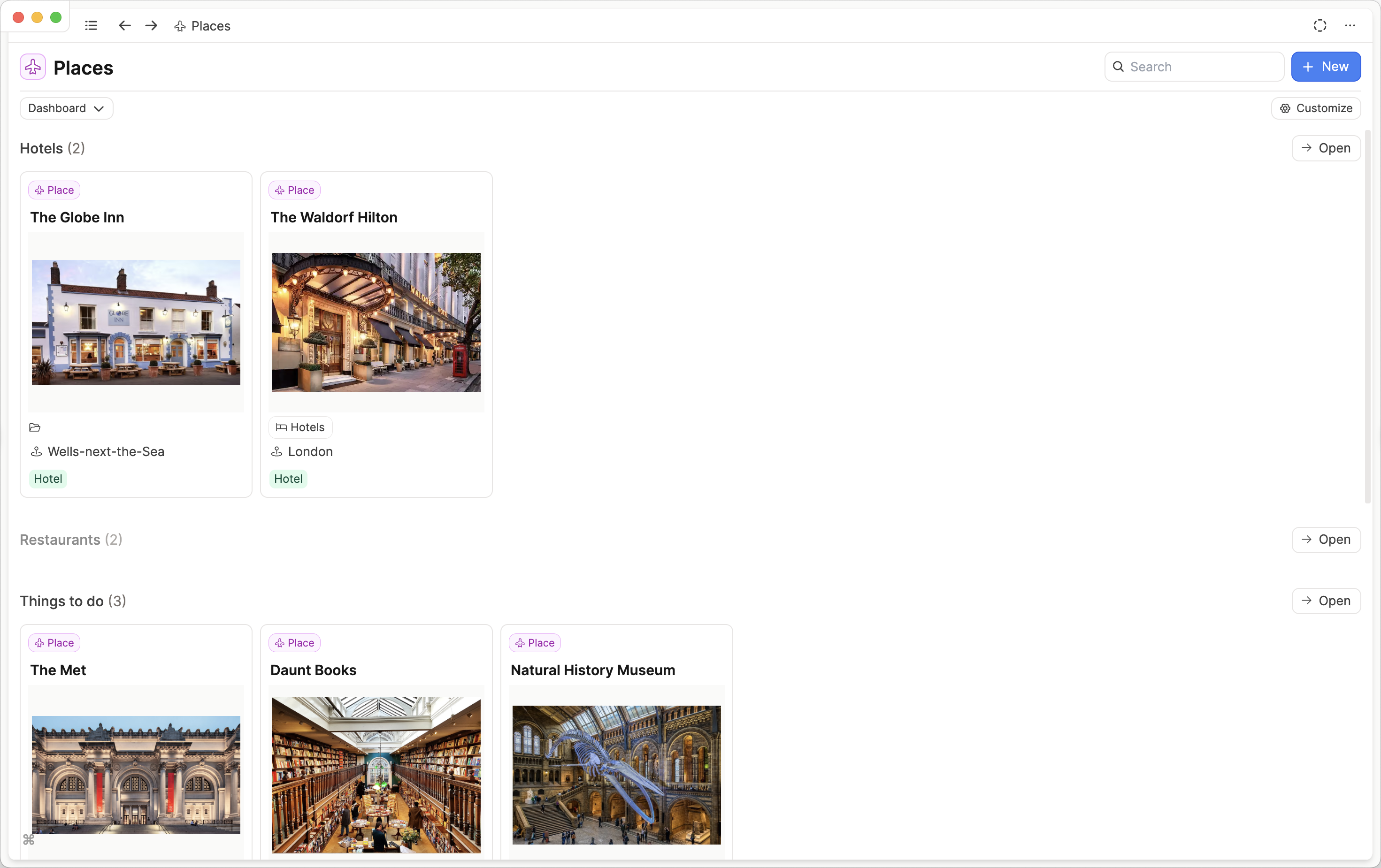Open the Dashboard view dropdown
Viewport: 1381px width, 868px height.
point(67,108)
